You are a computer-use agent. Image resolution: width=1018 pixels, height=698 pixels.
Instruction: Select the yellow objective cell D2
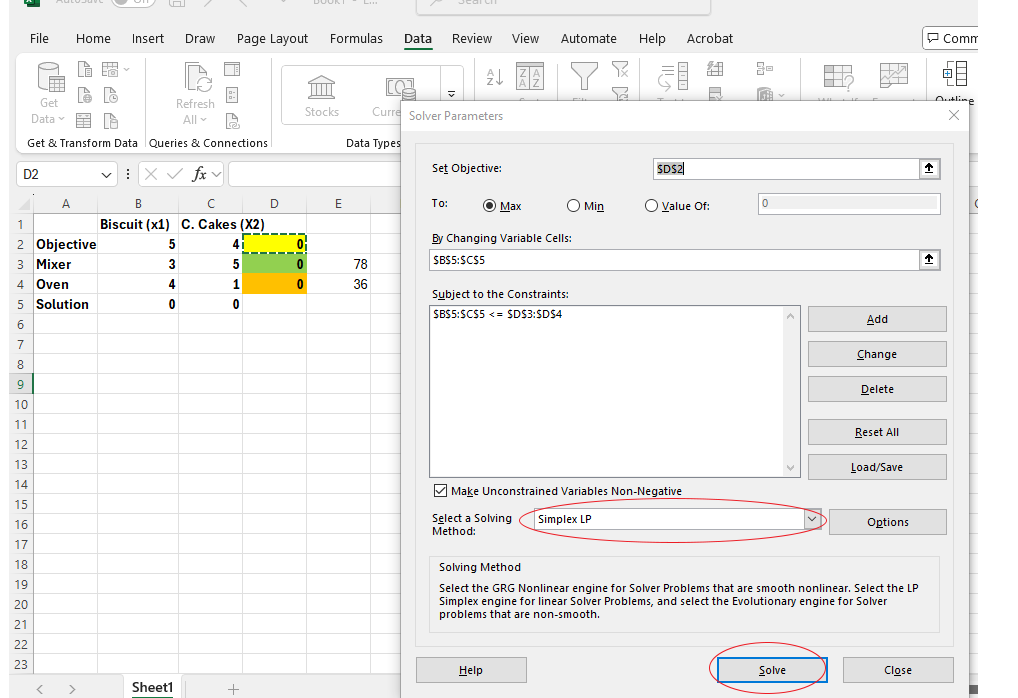[274, 244]
